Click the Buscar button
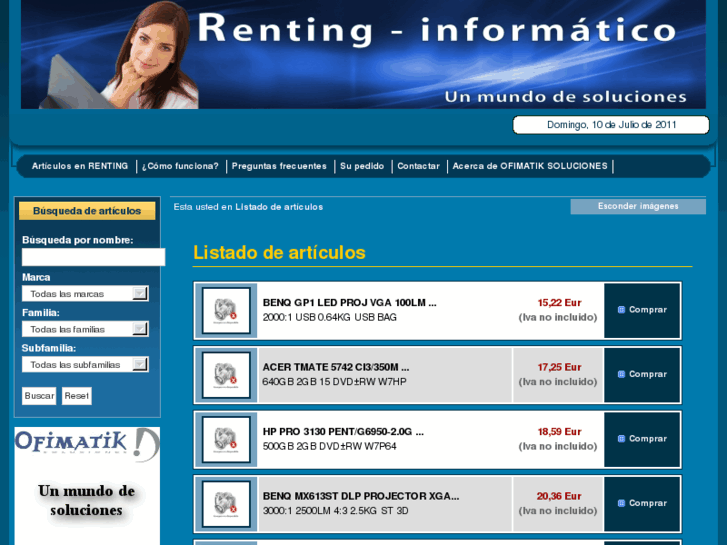 [39, 396]
